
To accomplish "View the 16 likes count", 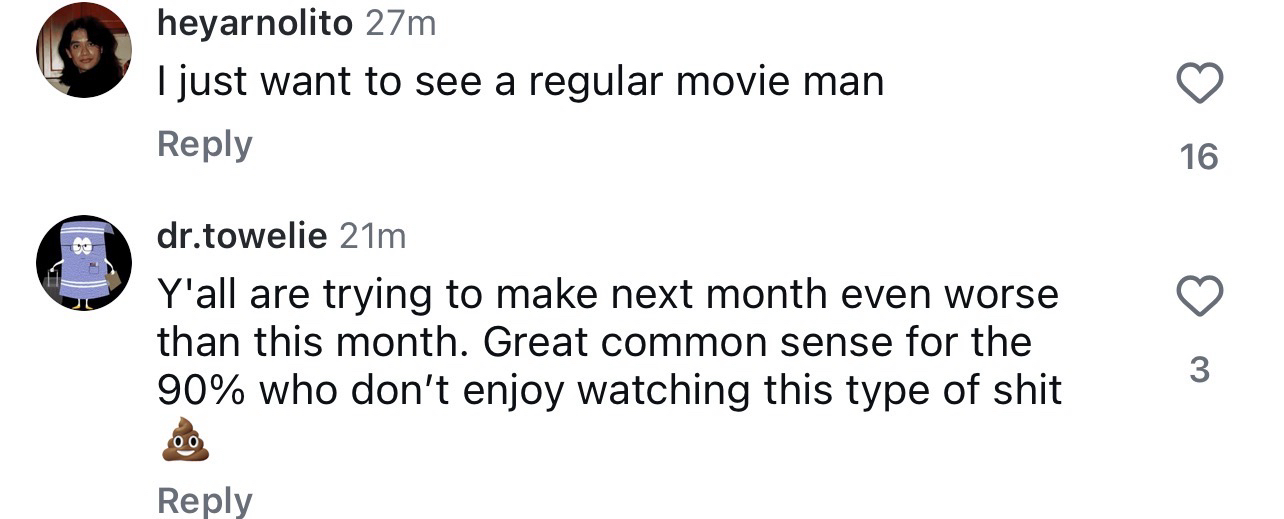I will (1199, 157).
